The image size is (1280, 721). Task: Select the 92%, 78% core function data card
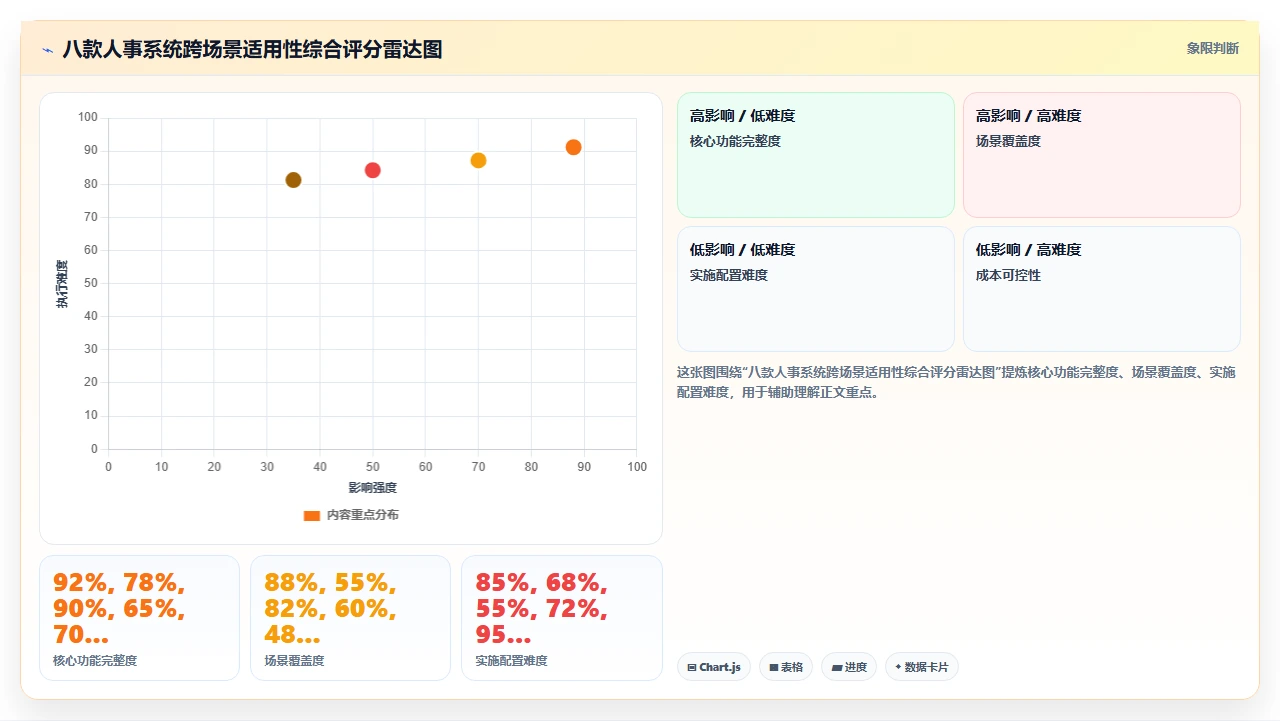[139, 618]
